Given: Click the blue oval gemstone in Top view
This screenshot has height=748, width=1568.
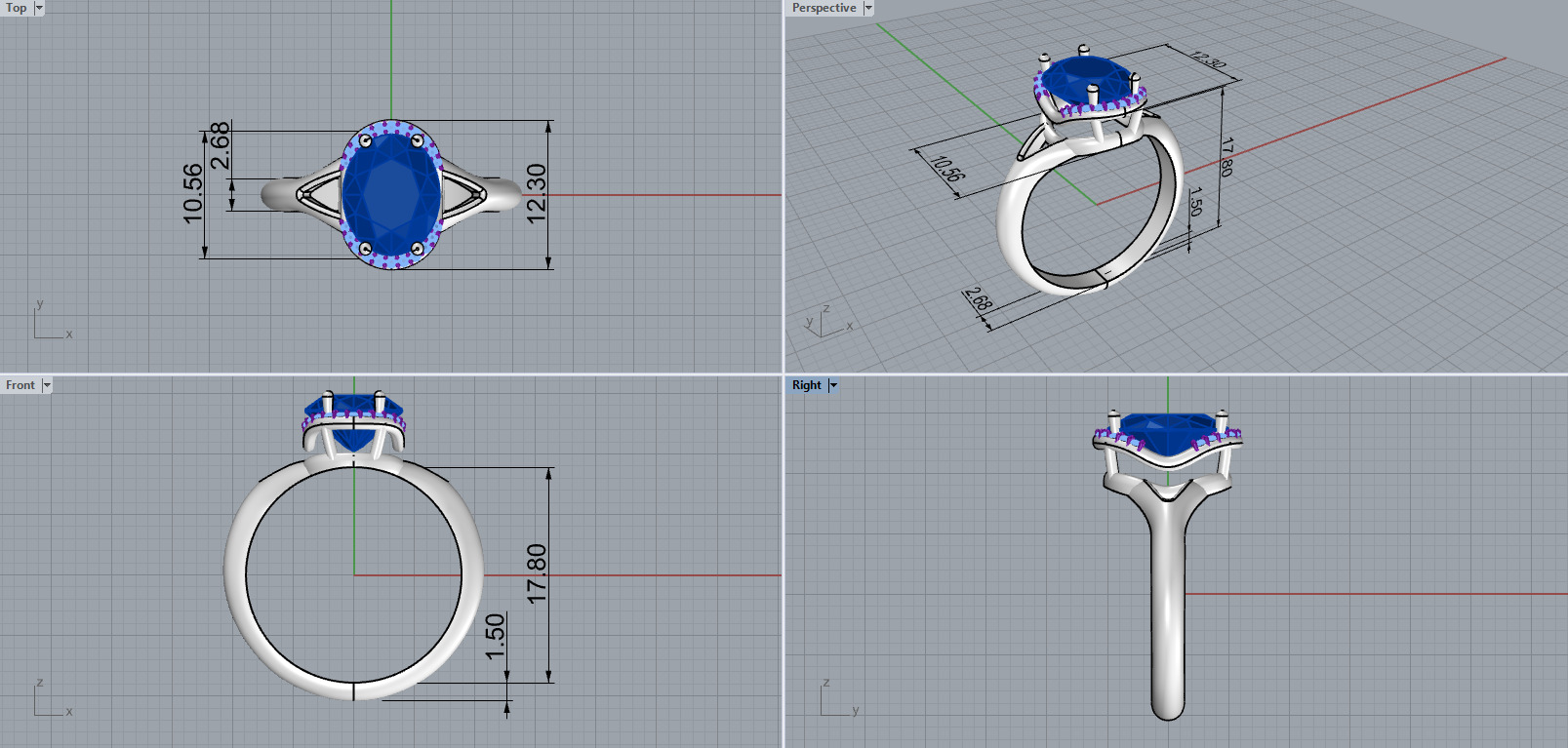Looking at the screenshot, I should point(391,194).
